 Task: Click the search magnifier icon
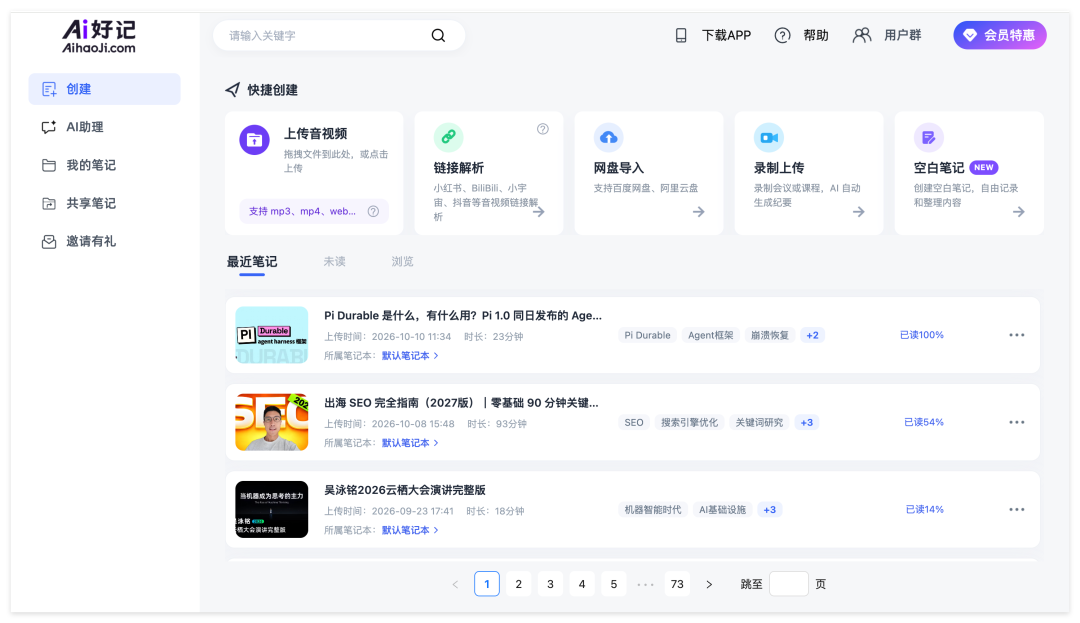coord(438,35)
